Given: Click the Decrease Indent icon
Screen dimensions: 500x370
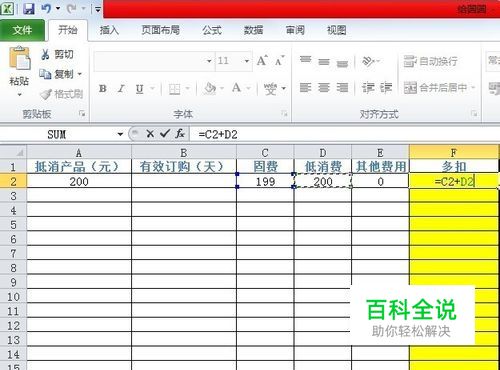Looking at the screenshot, I should 368,88.
